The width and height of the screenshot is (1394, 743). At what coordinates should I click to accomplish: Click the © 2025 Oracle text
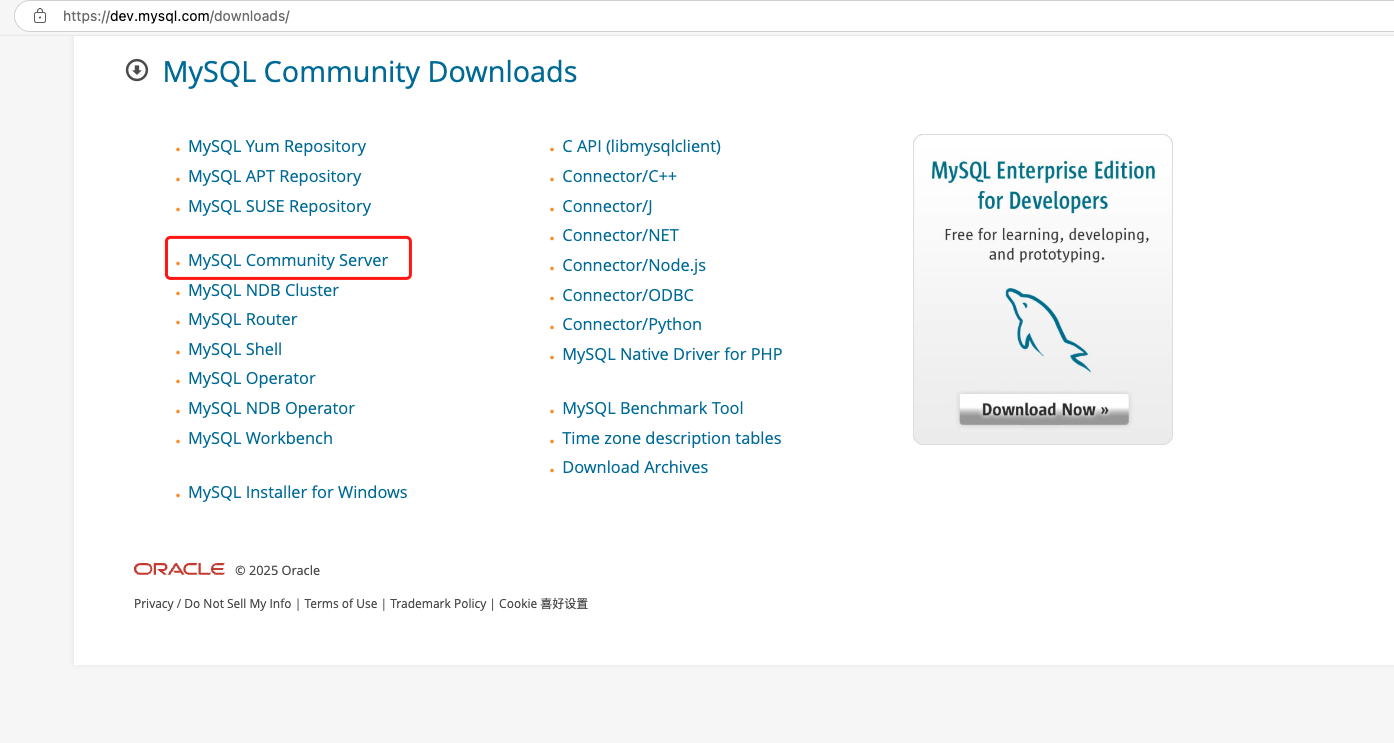(x=277, y=570)
